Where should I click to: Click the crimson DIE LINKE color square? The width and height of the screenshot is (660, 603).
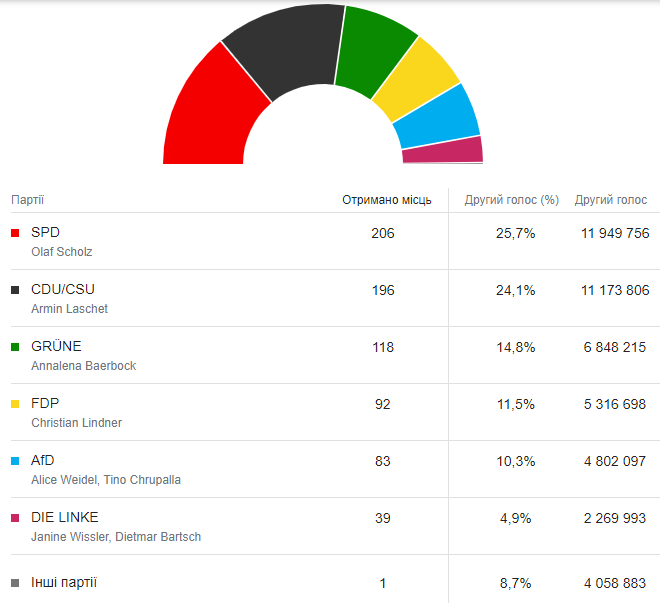pyautogui.click(x=15, y=518)
